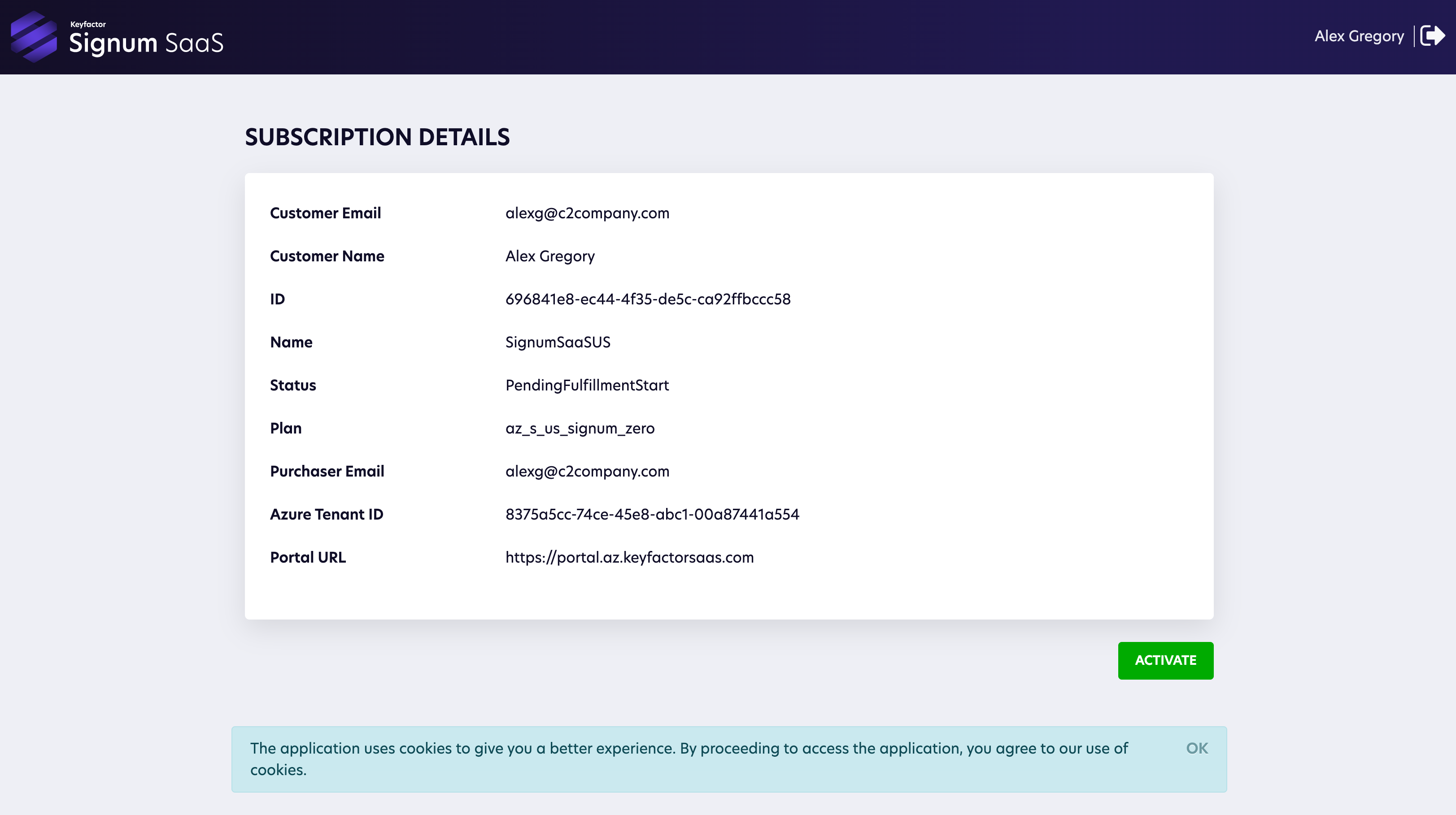
Task: Click the Azure Tenant ID label
Action: click(326, 514)
